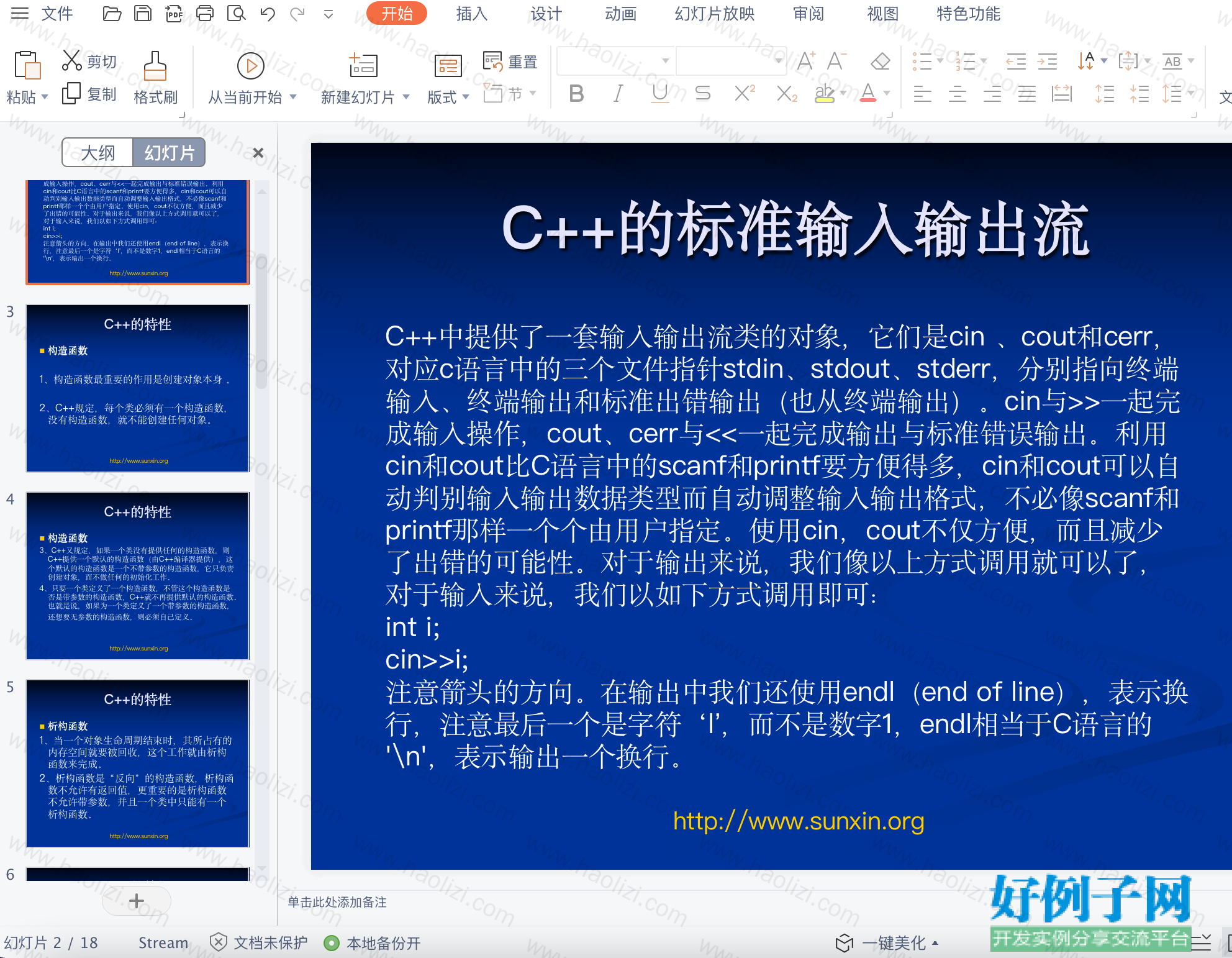Increase indent icon

coord(1048,61)
